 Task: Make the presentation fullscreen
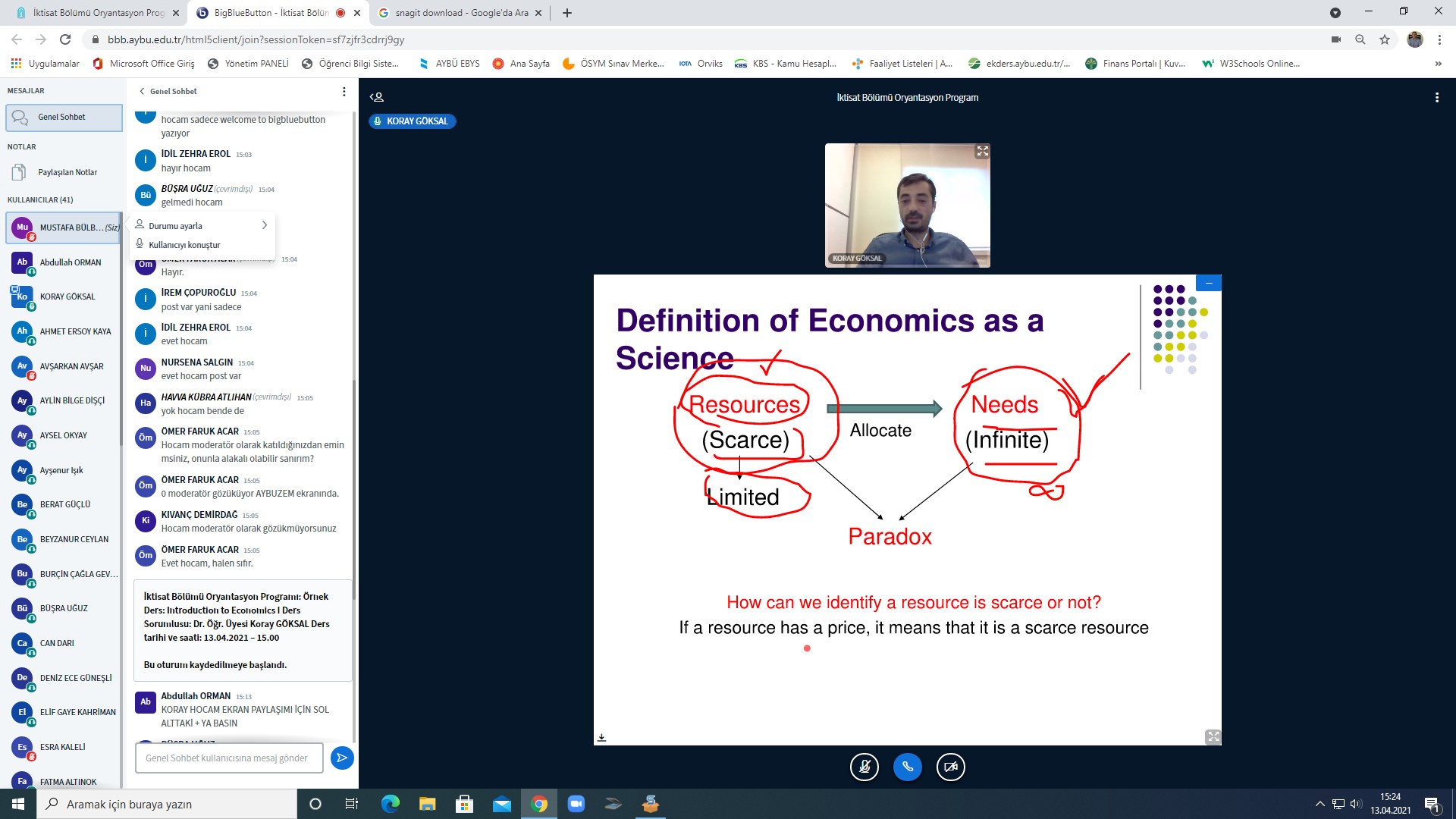(1213, 737)
